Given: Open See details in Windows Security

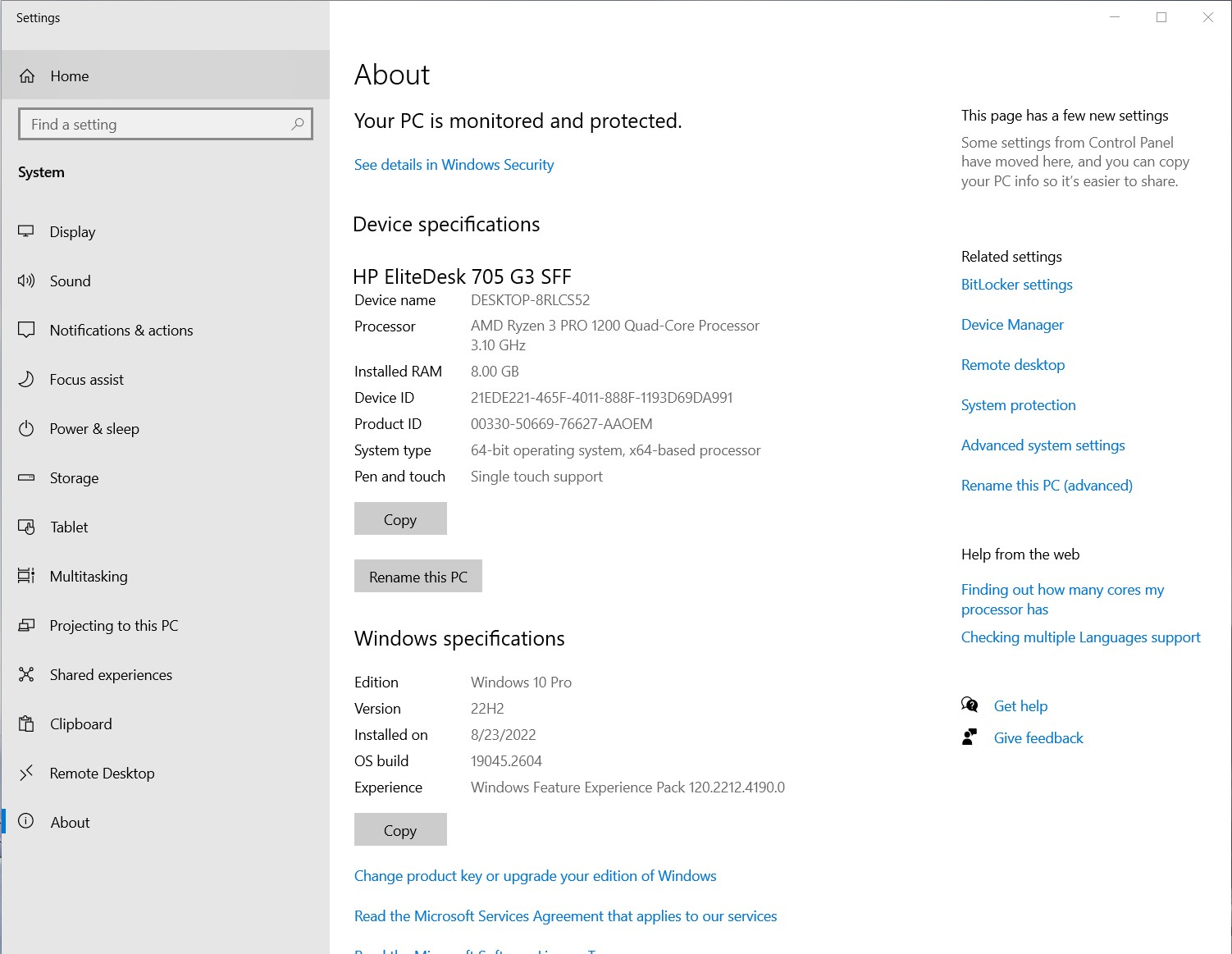Looking at the screenshot, I should (x=454, y=165).
